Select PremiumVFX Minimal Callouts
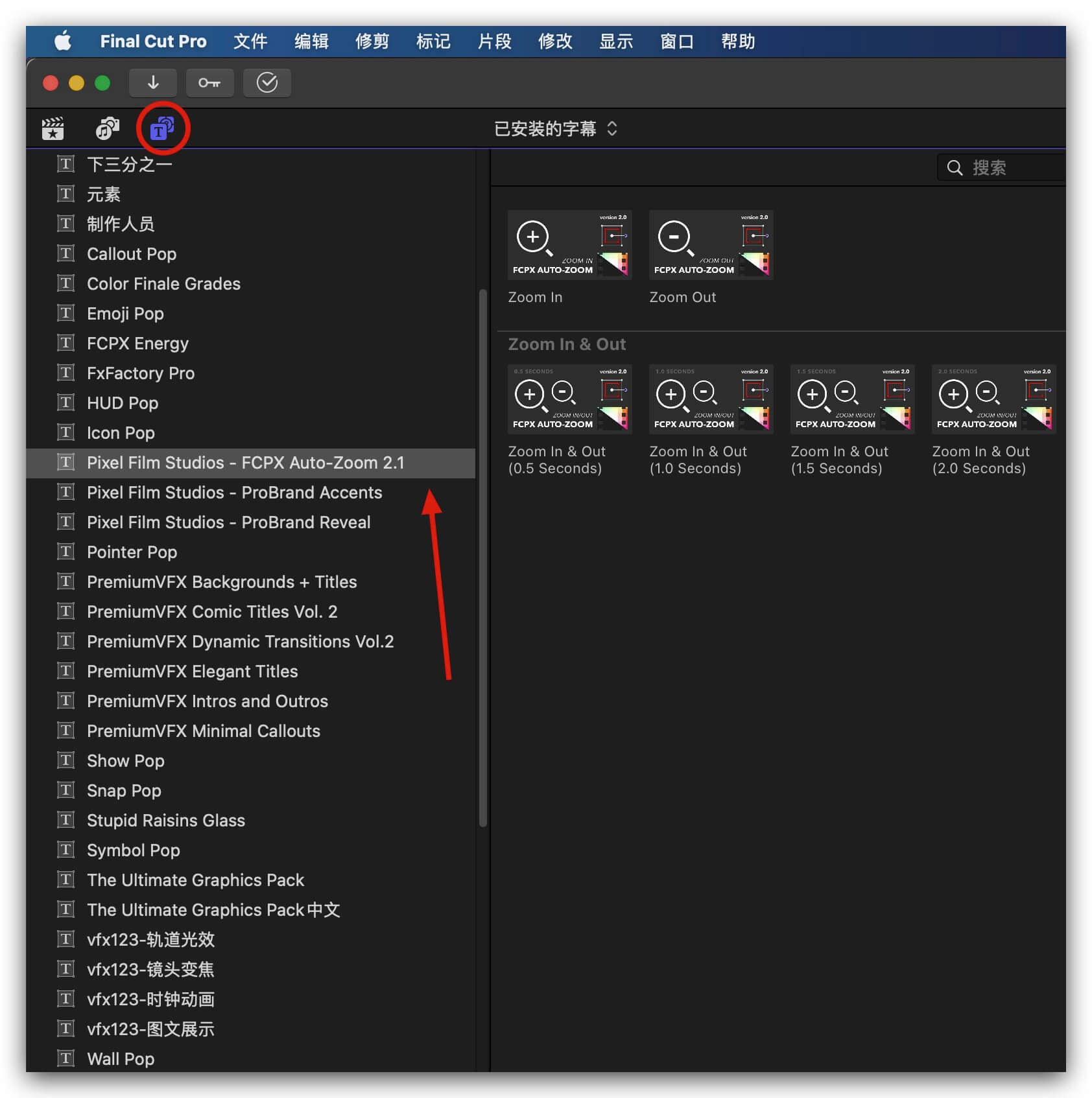This screenshot has width=1092, height=1098. [x=250, y=731]
